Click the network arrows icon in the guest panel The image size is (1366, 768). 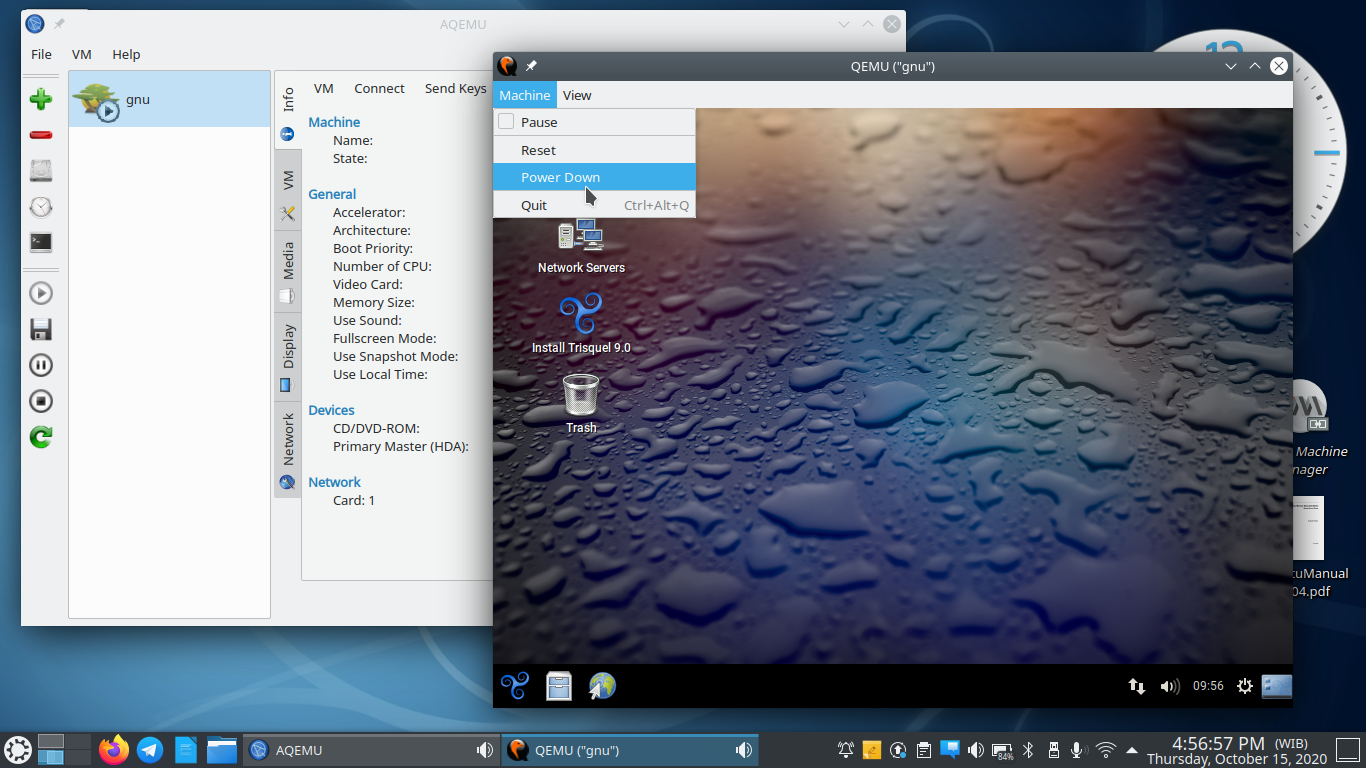[x=1137, y=686]
